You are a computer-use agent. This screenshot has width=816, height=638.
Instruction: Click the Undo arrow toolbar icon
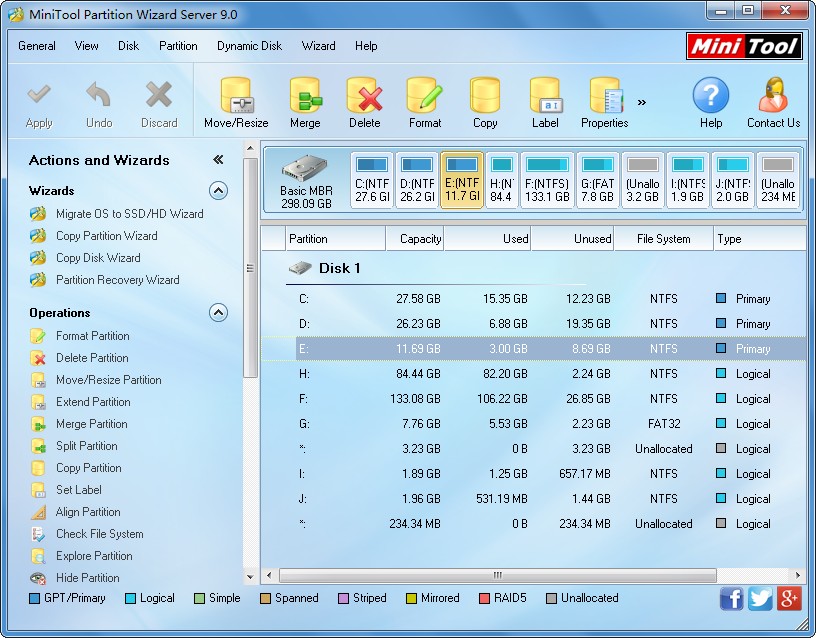pos(98,95)
